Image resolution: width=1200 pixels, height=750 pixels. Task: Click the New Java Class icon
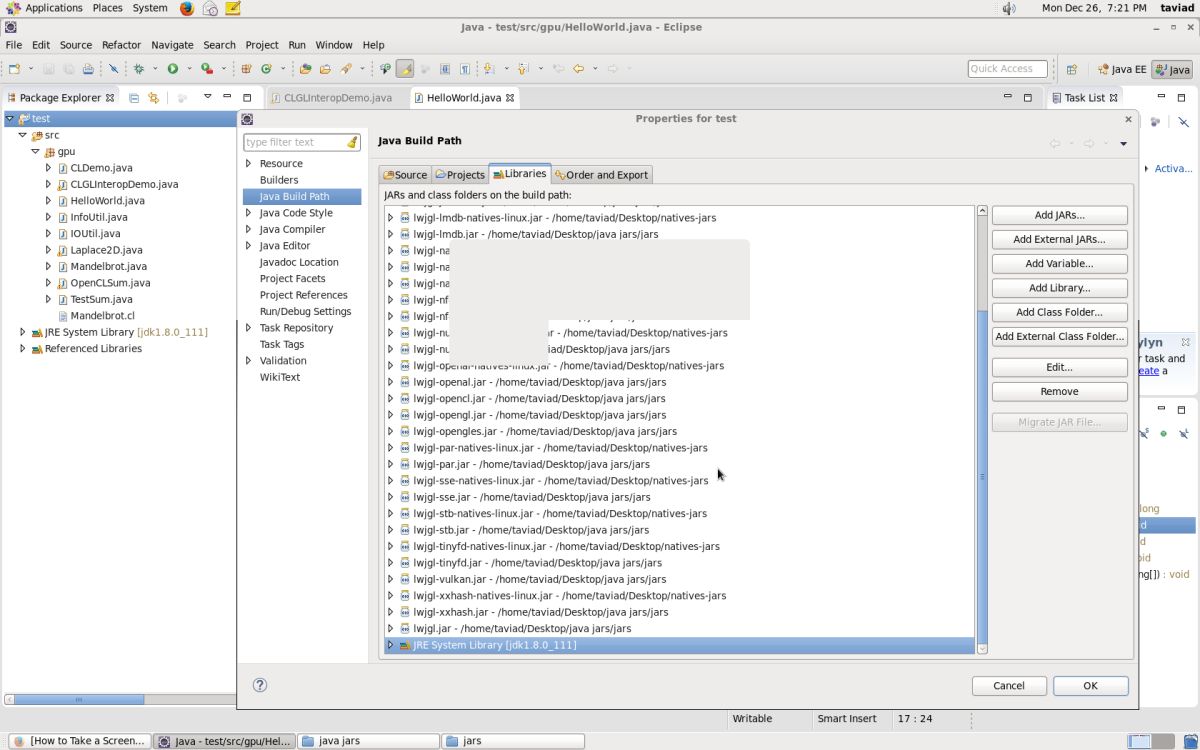point(266,69)
